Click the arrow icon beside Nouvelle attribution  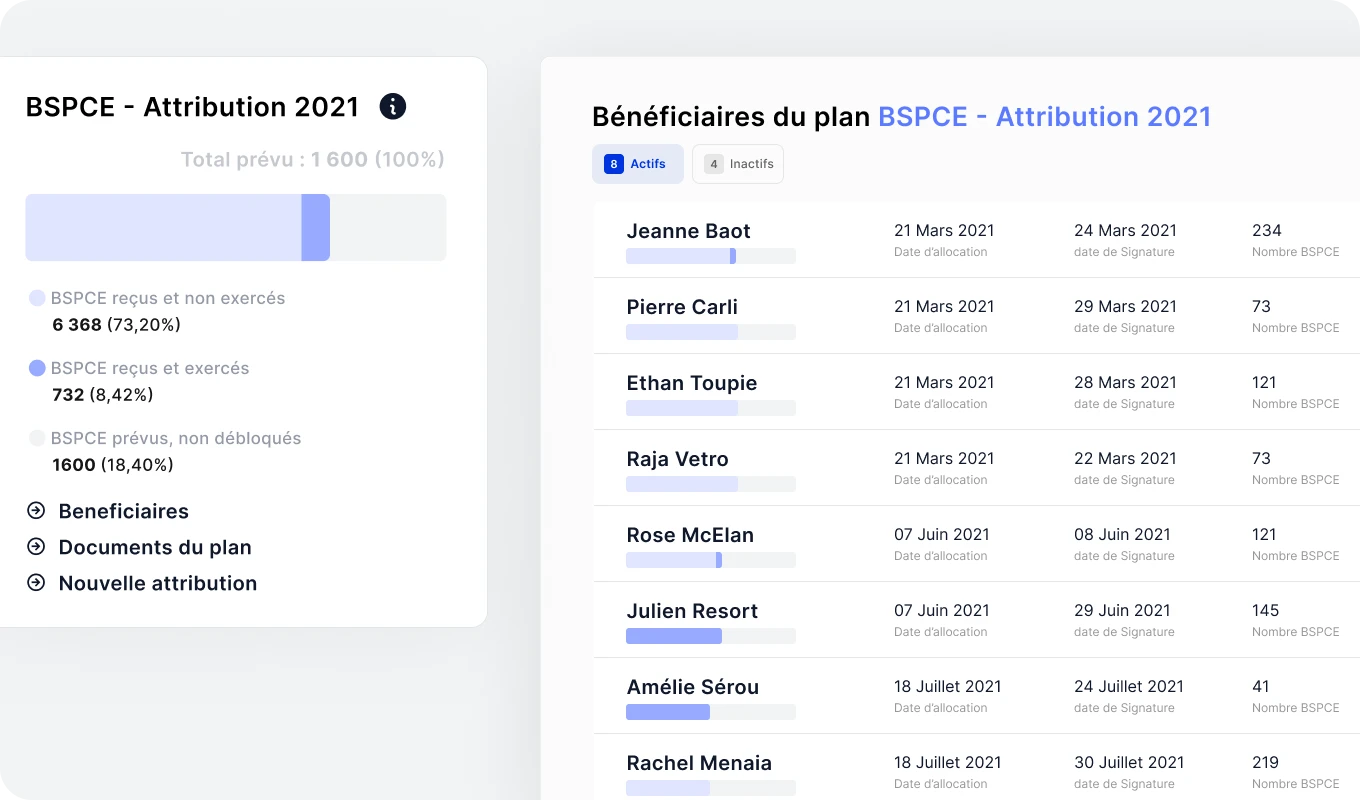click(37, 583)
